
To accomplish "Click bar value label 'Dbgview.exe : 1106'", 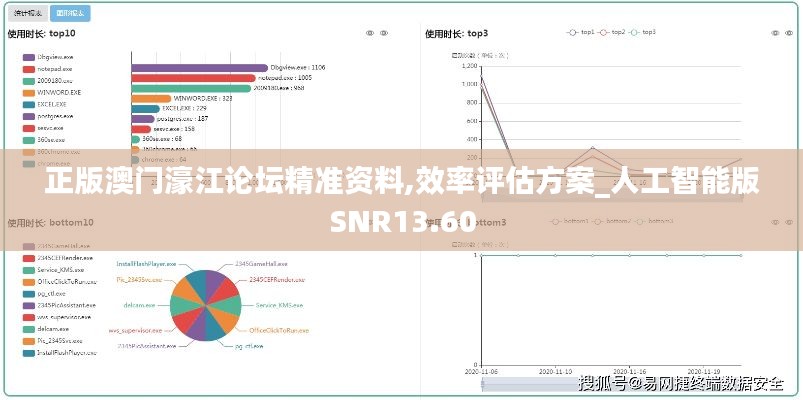I will click(298, 67).
